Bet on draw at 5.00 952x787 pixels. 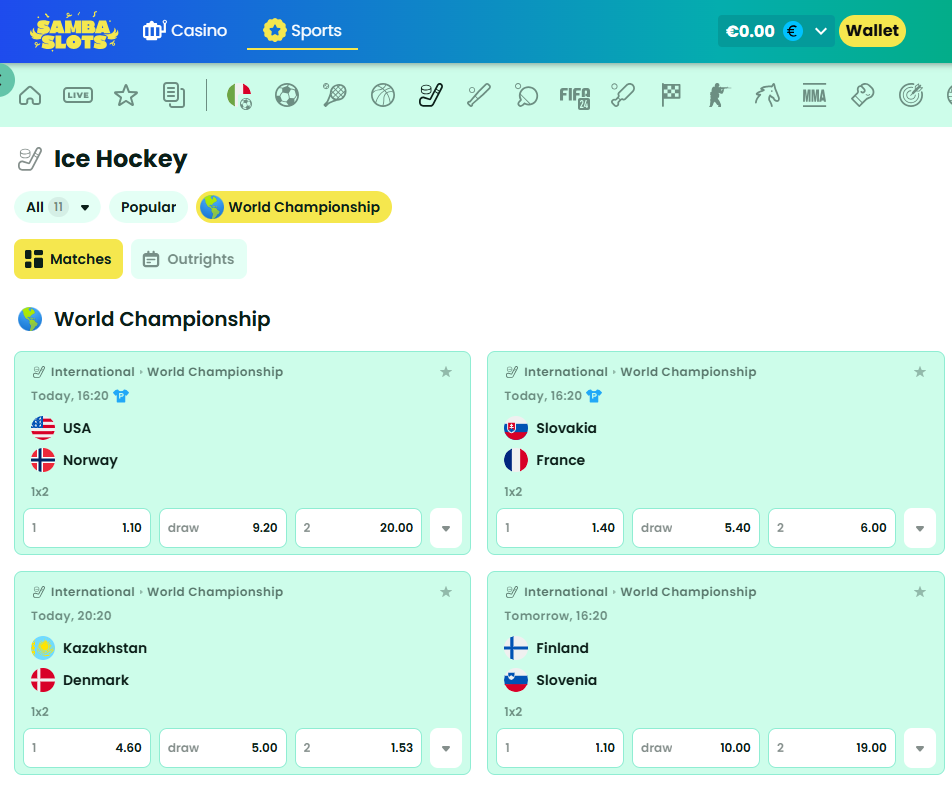point(223,748)
